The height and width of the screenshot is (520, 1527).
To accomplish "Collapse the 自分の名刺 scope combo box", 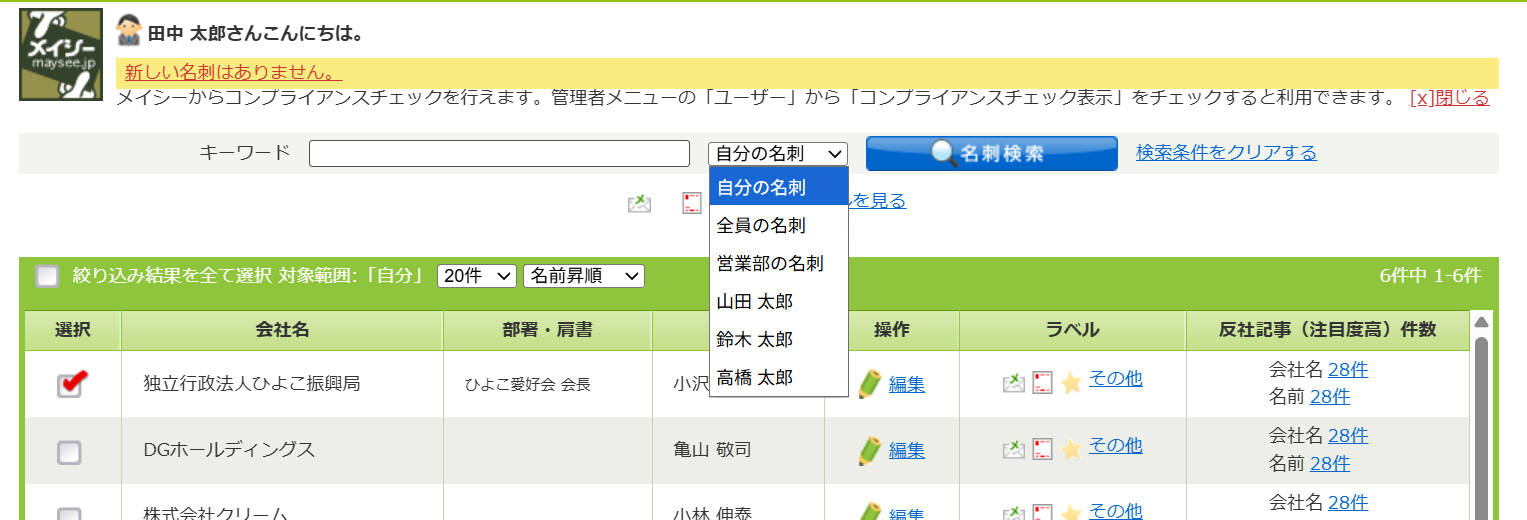I will (778, 153).
